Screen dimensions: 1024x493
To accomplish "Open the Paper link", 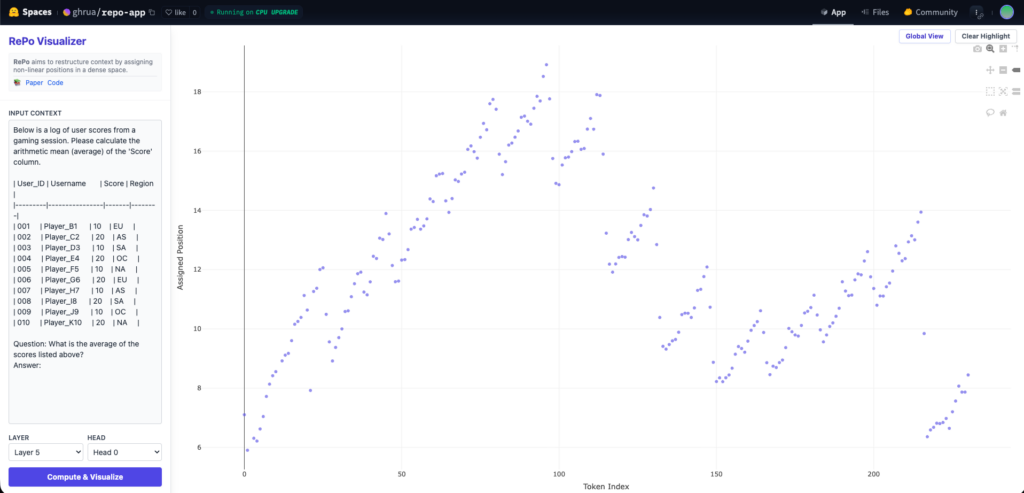I will pos(34,83).
